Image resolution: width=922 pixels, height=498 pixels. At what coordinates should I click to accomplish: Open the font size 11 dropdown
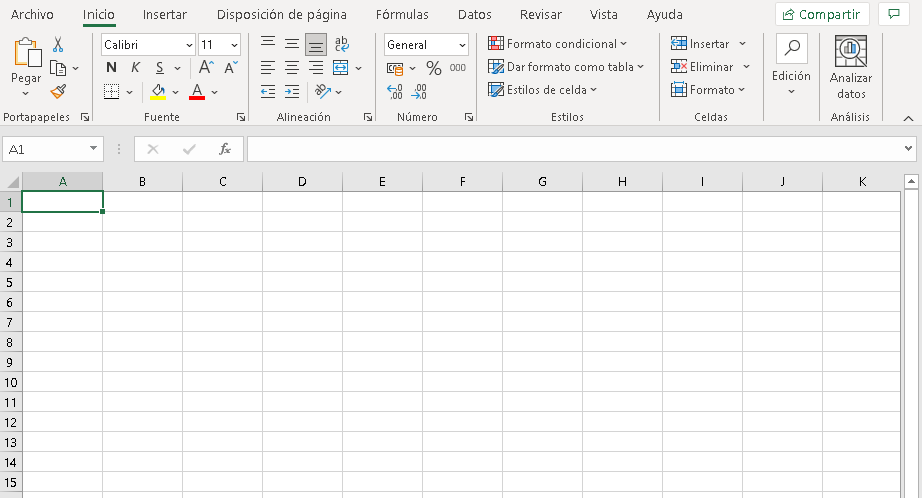tap(234, 45)
